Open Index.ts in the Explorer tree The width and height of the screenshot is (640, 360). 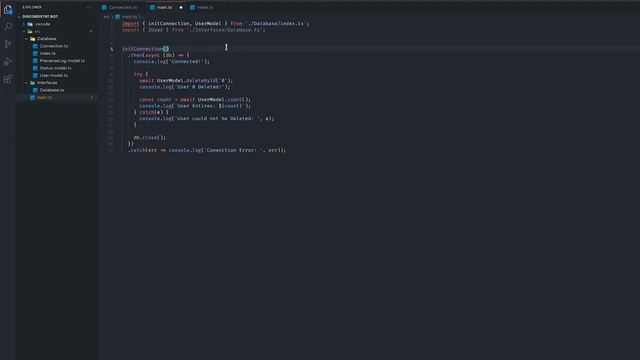pos(48,53)
